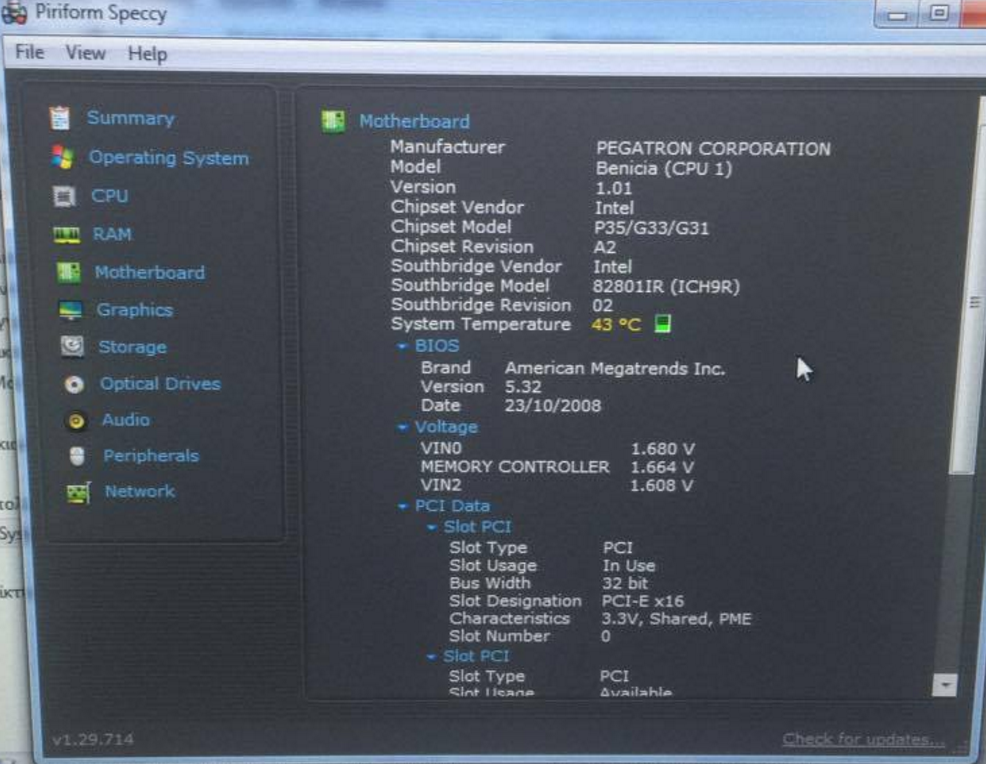Click the Optical Drives disc icon

click(74, 384)
